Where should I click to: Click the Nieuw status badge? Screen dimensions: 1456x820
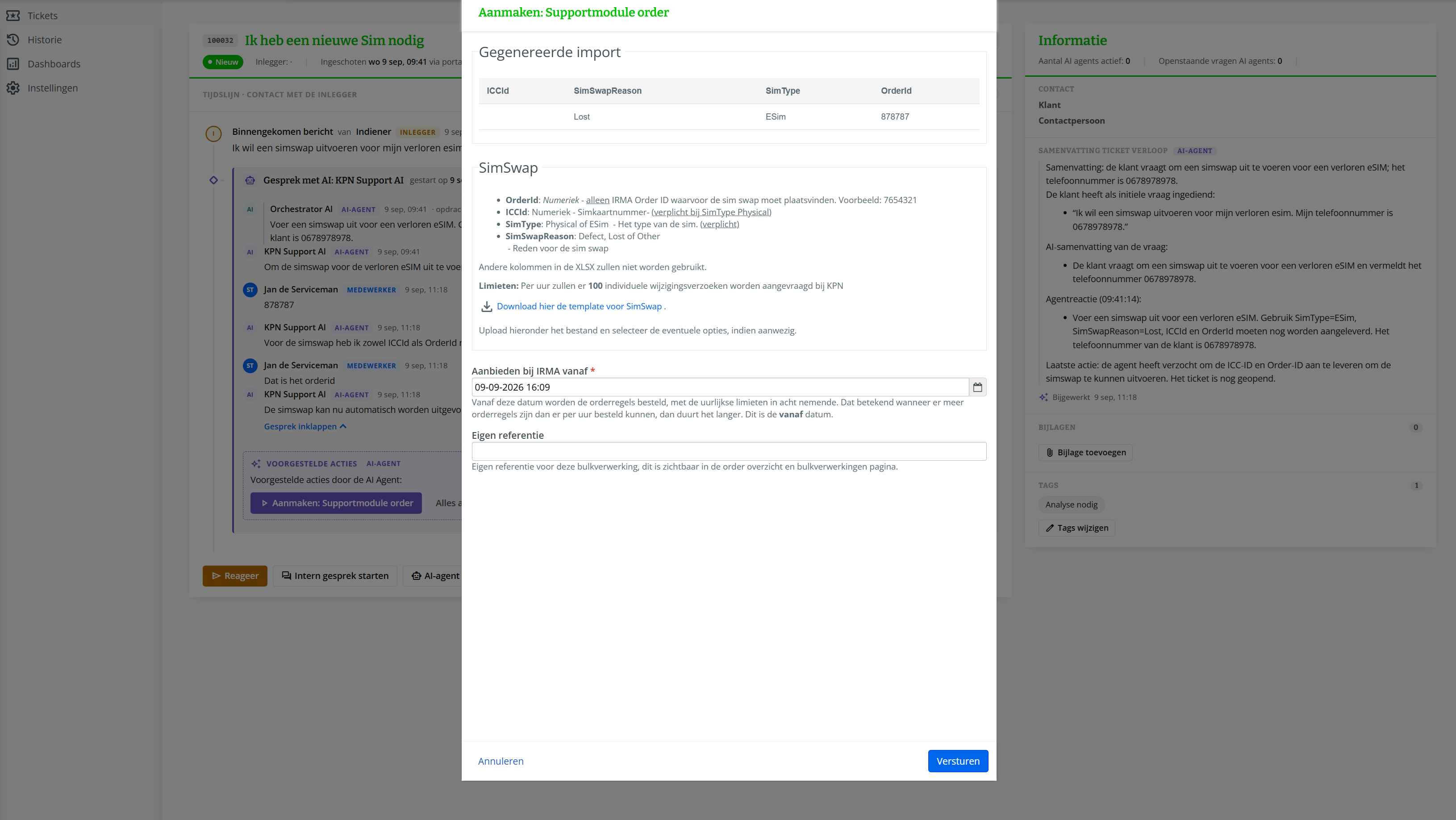coord(223,62)
